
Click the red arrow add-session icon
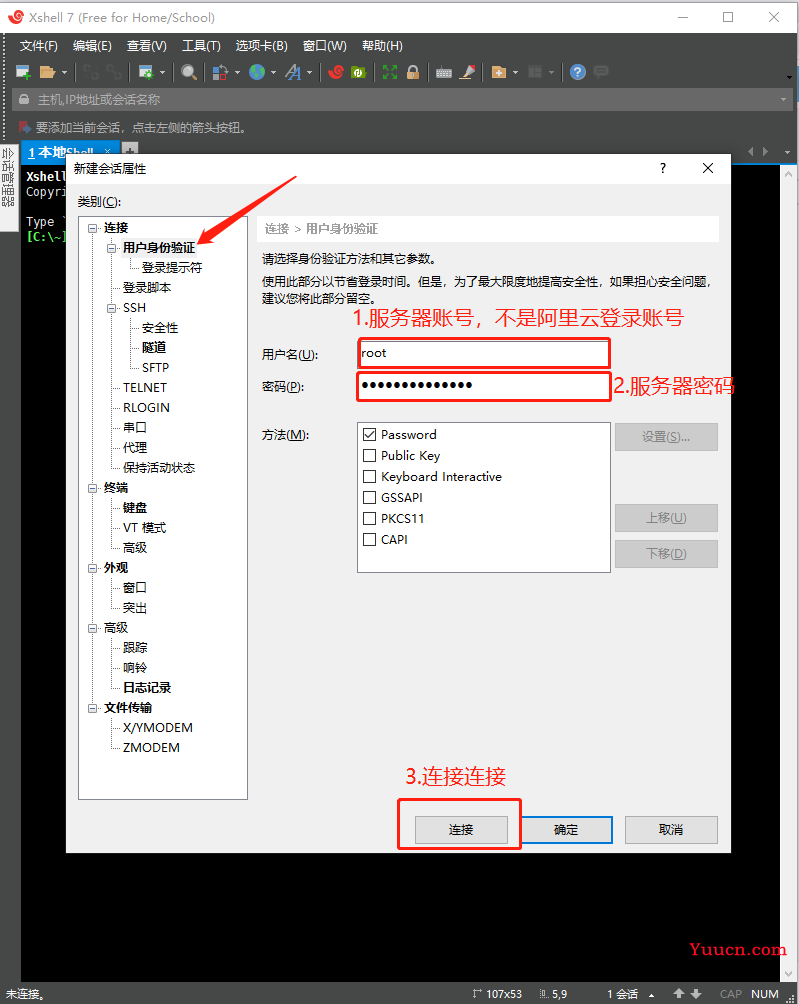(24, 127)
